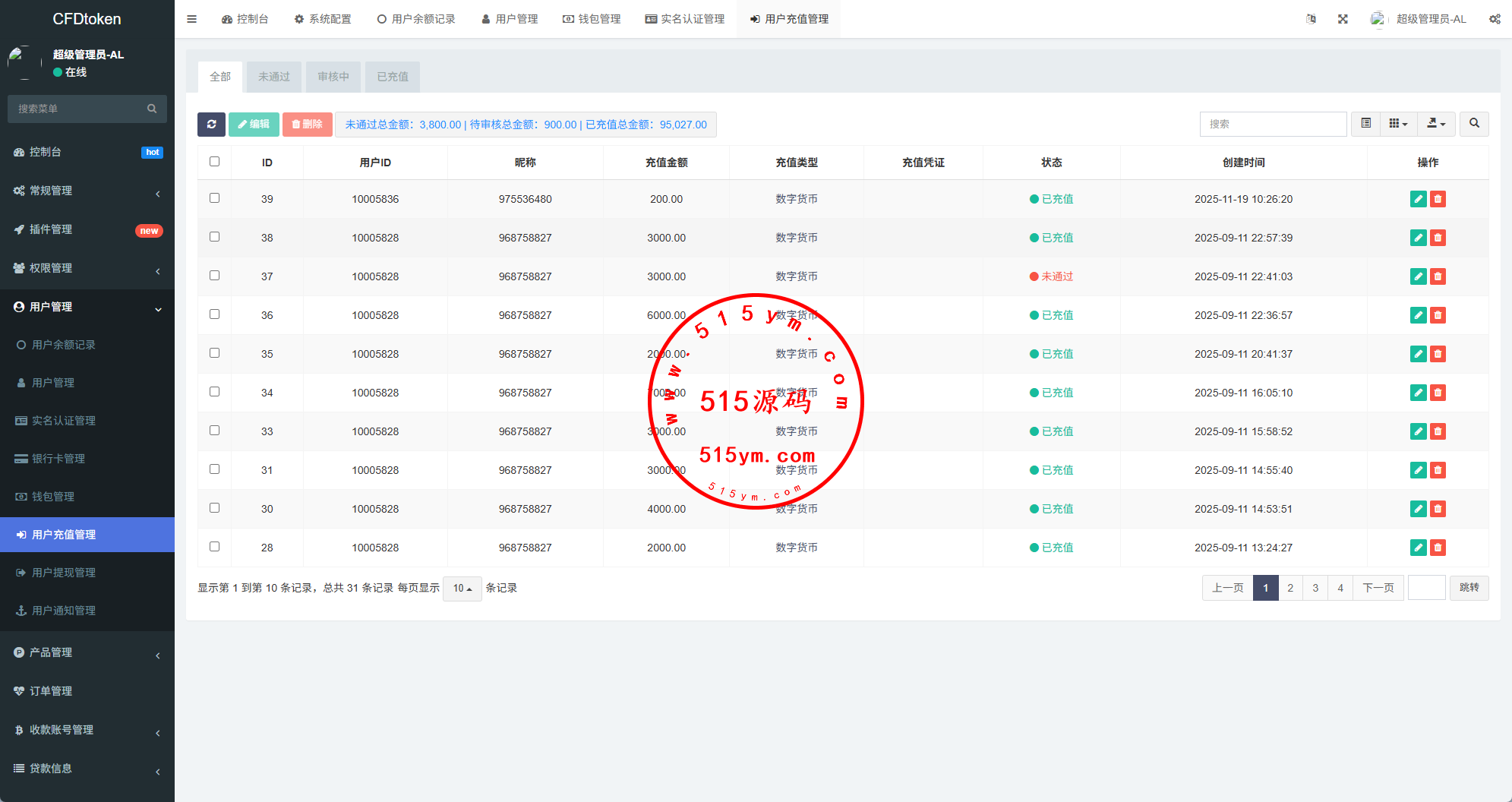
Task: Open the columns visibility dropdown
Action: point(1398,124)
